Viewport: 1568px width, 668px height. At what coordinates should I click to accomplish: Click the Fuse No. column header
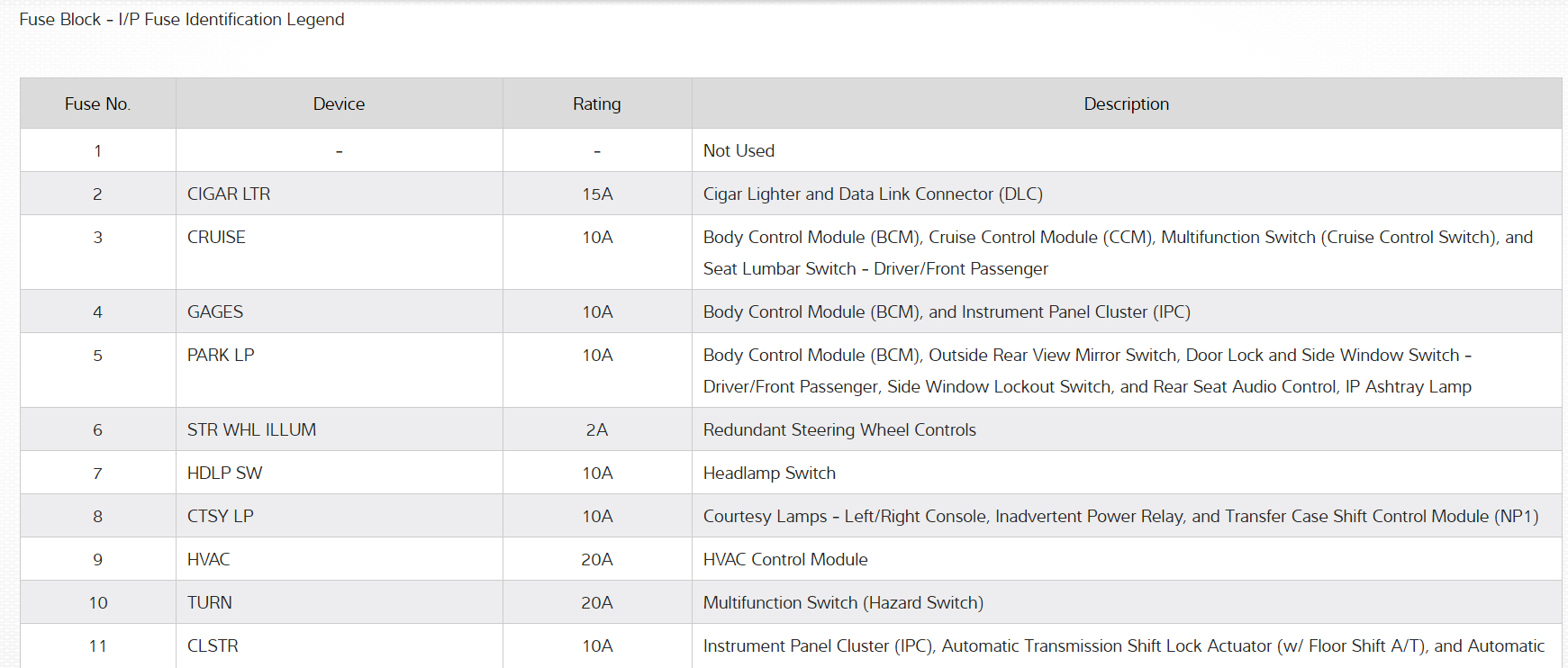(97, 104)
